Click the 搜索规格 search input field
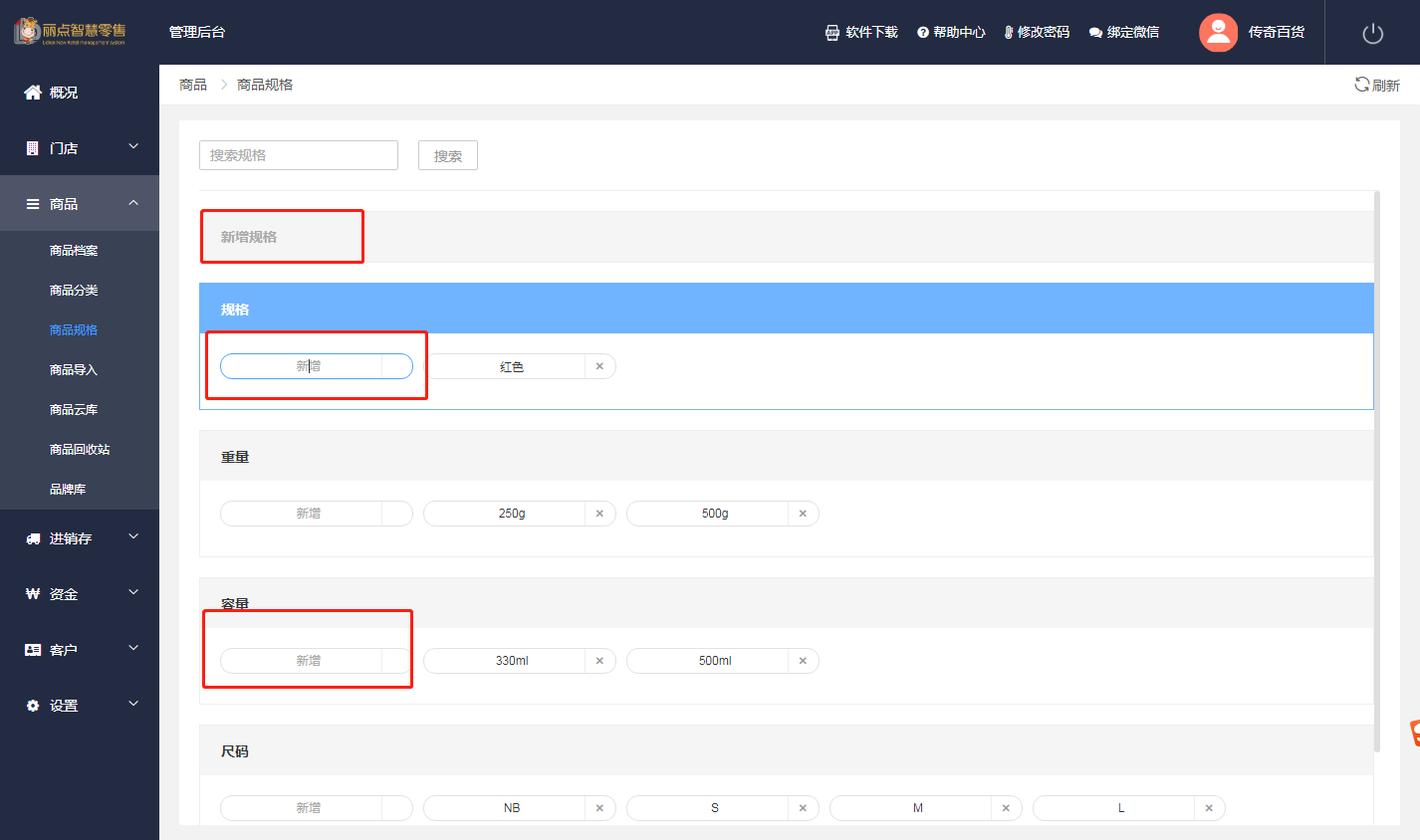Image resolution: width=1420 pixels, height=840 pixels. click(x=299, y=155)
